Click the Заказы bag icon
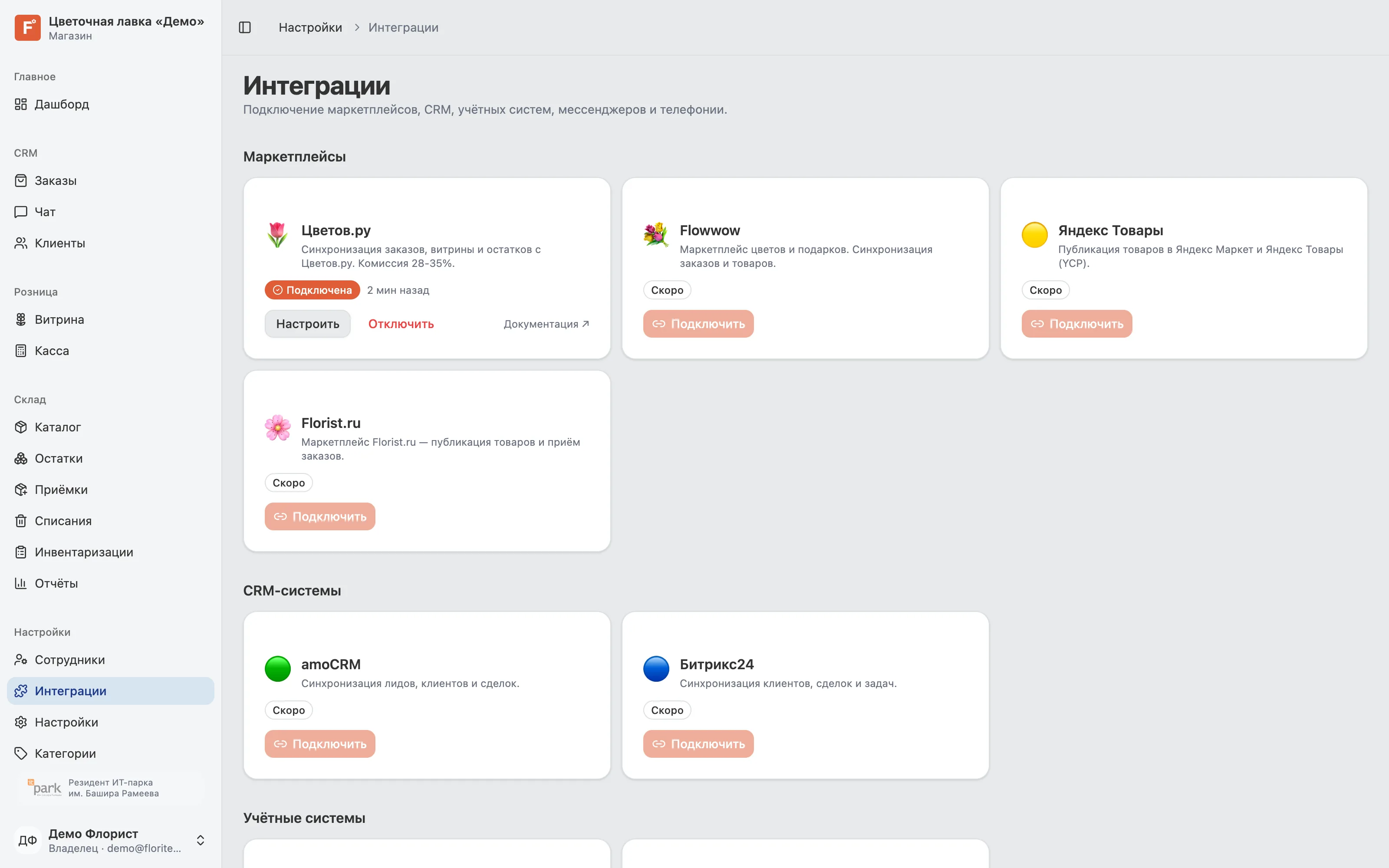The image size is (1389, 868). [x=21, y=181]
